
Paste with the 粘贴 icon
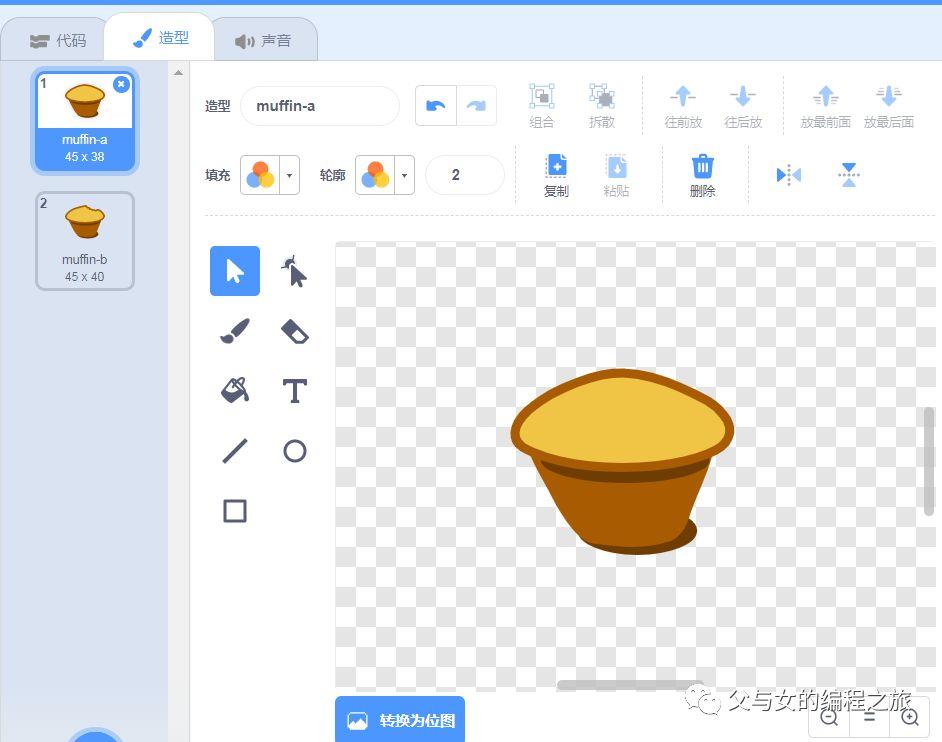point(616,175)
